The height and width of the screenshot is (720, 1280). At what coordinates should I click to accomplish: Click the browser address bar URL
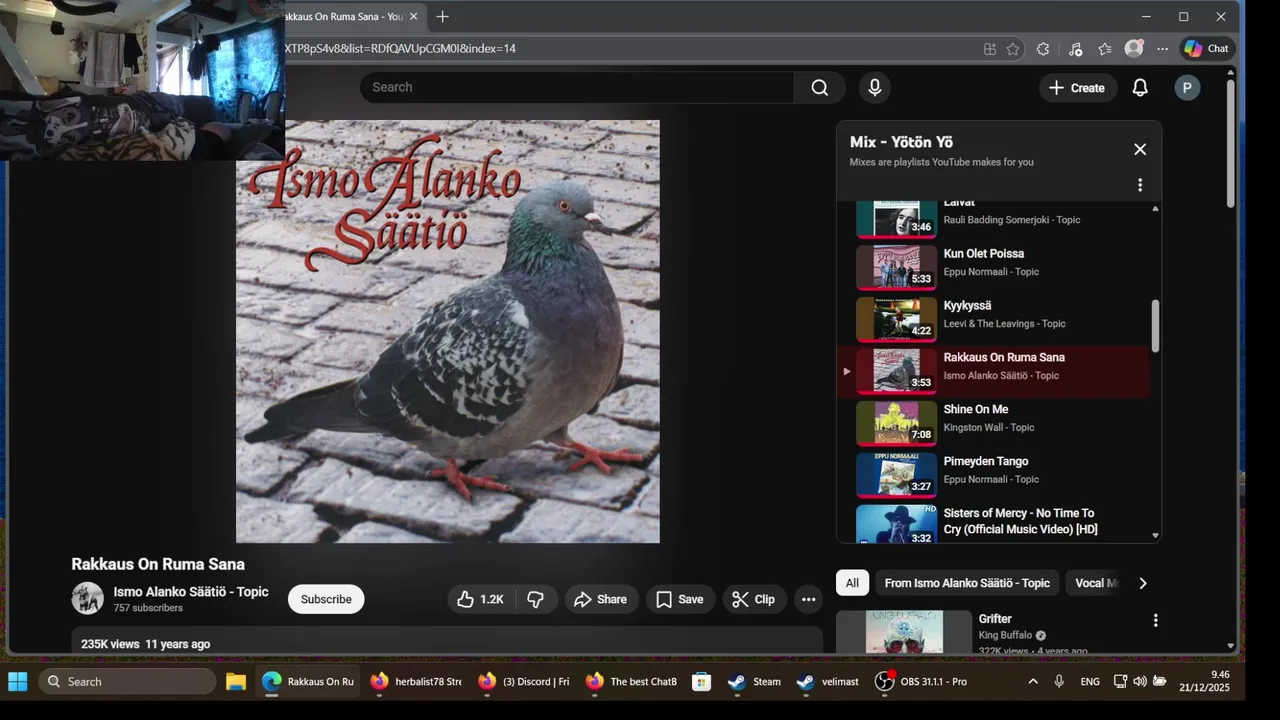[400, 48]
